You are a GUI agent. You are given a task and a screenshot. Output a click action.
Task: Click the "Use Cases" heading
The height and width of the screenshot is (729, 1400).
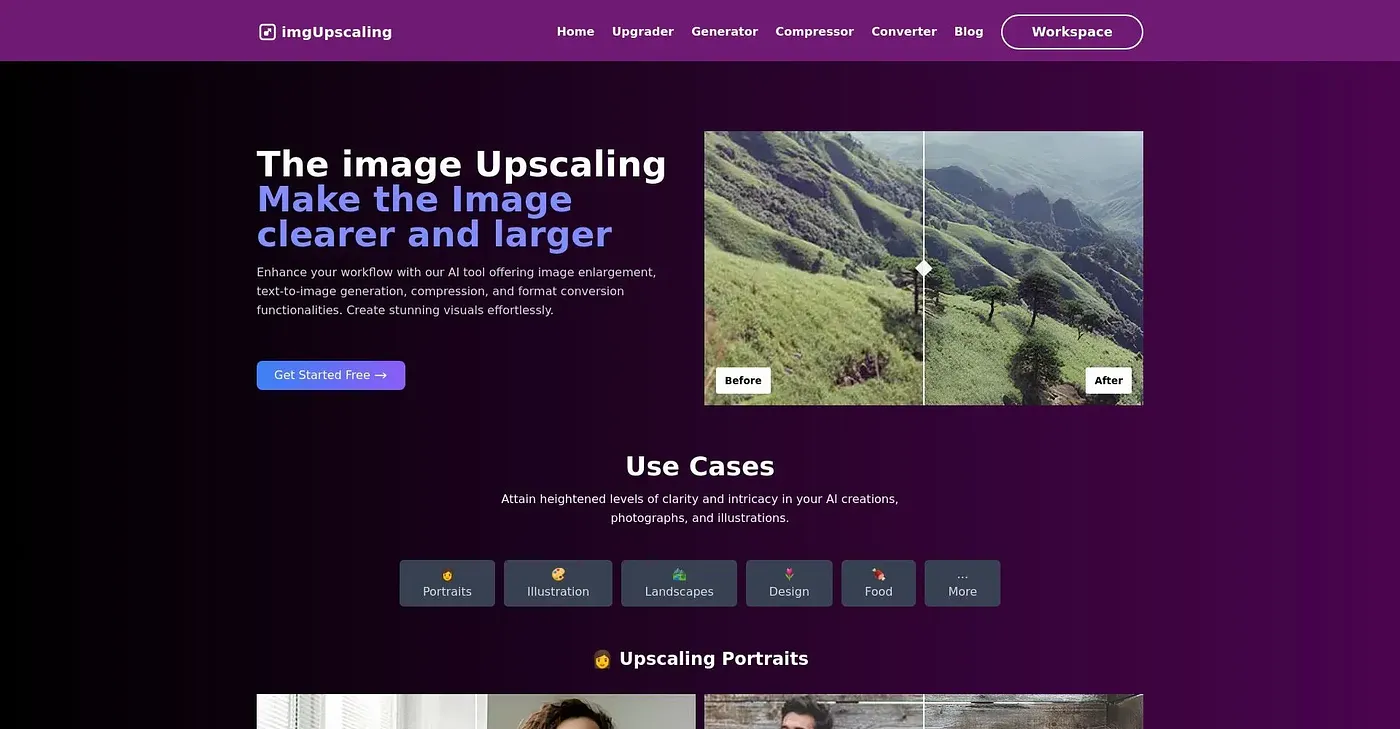click(700, 466)
